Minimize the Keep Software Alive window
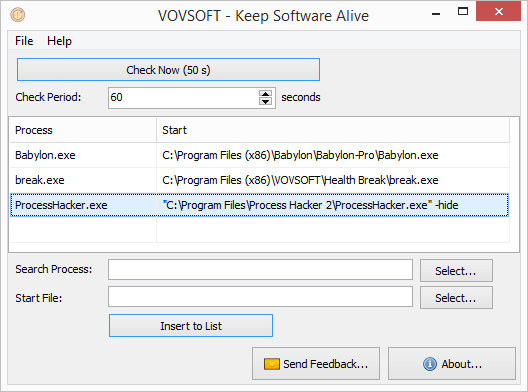Screen dimensions: 528x392 click(436, 13)
